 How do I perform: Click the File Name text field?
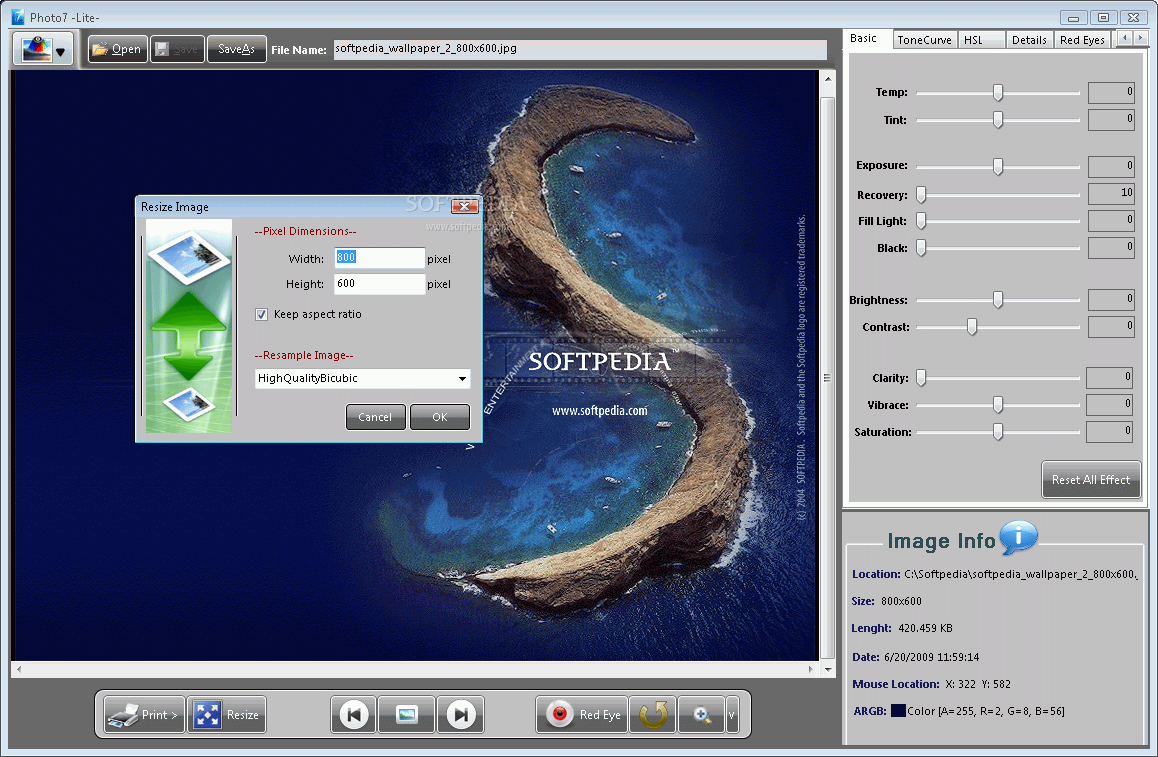click(x=580, y=49)
